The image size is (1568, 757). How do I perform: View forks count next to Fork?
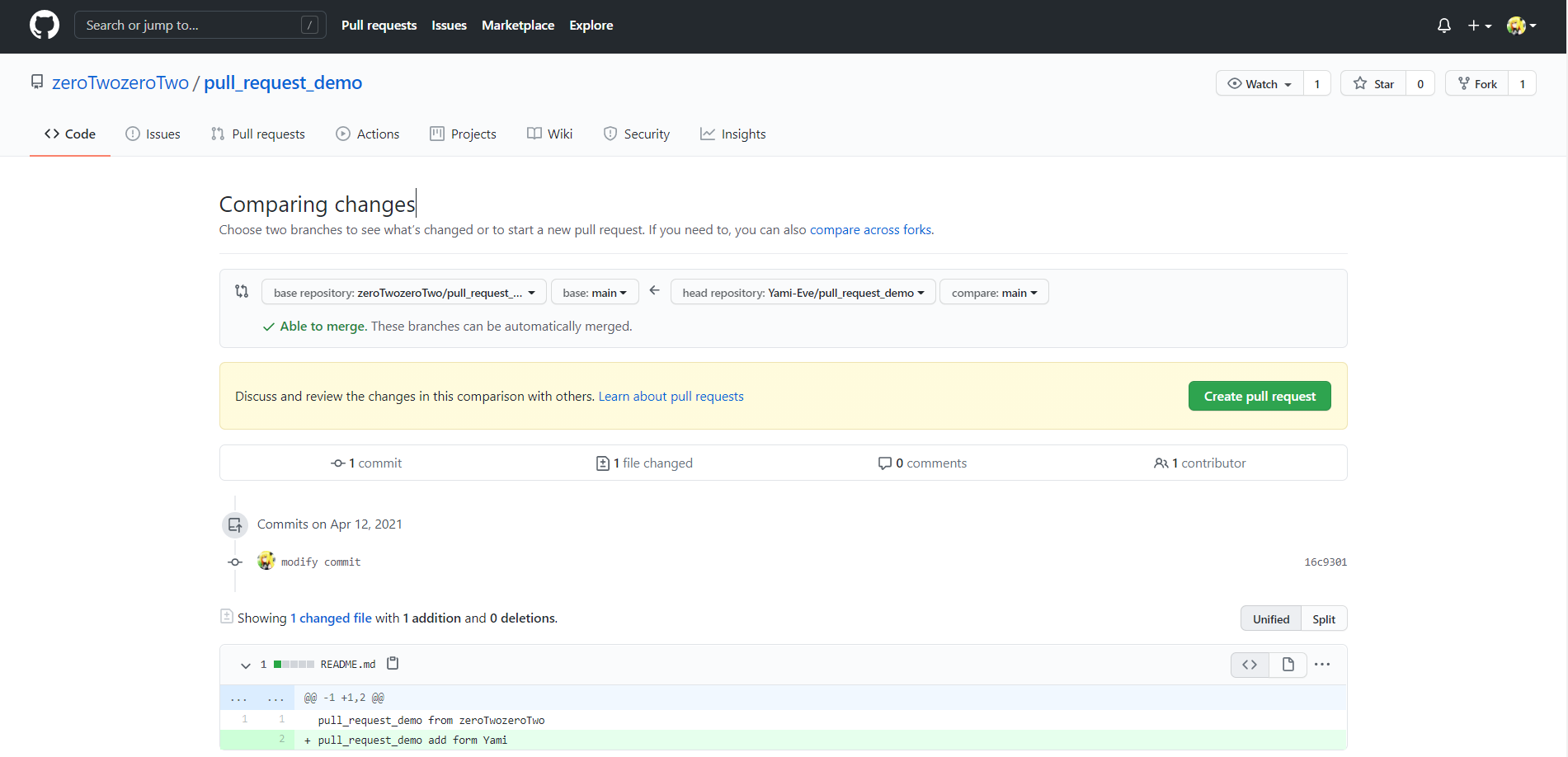1523,83
